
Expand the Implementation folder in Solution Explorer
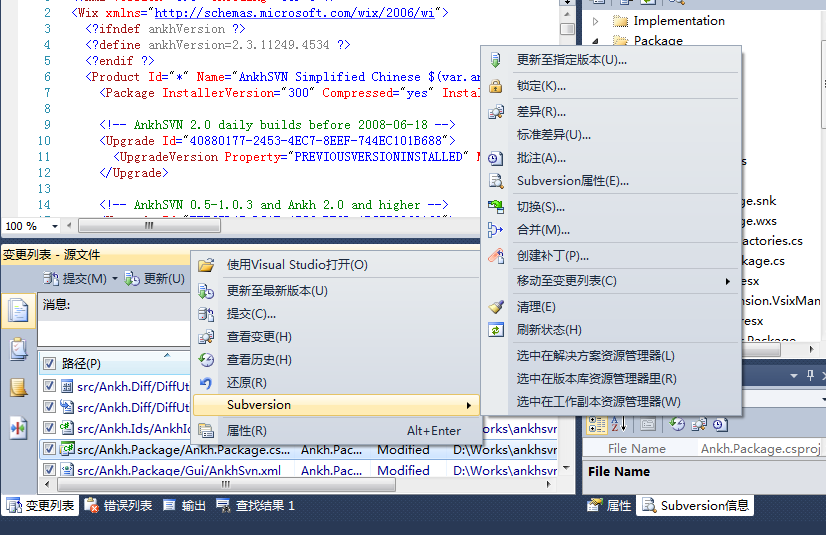[595, 21]
